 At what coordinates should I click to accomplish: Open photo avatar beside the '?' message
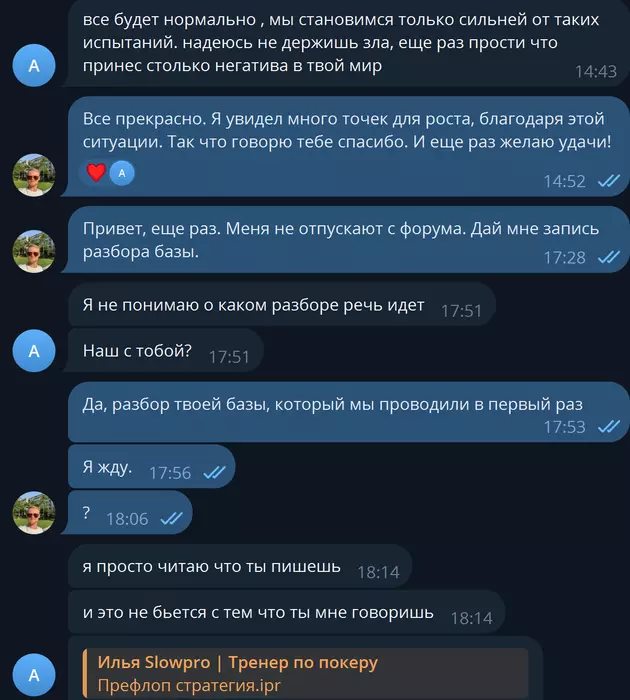coord(34,513)
